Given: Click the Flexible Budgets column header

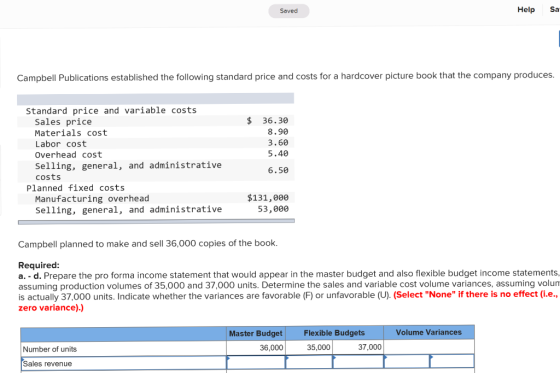Looking at the screenshot, I should point(334,333).
